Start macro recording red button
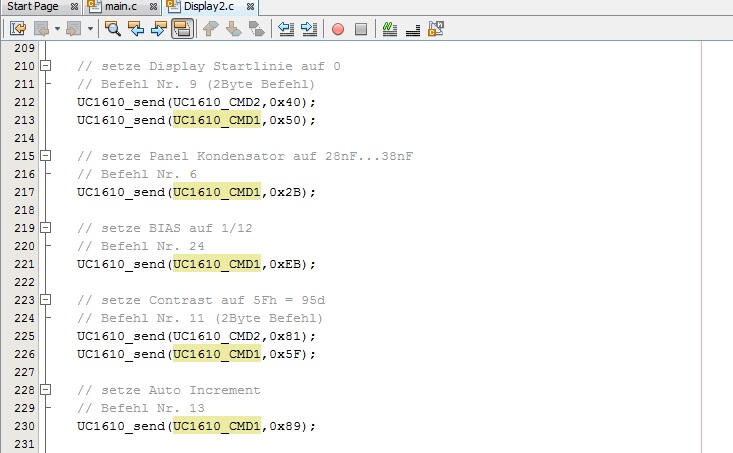 point(338,29)
